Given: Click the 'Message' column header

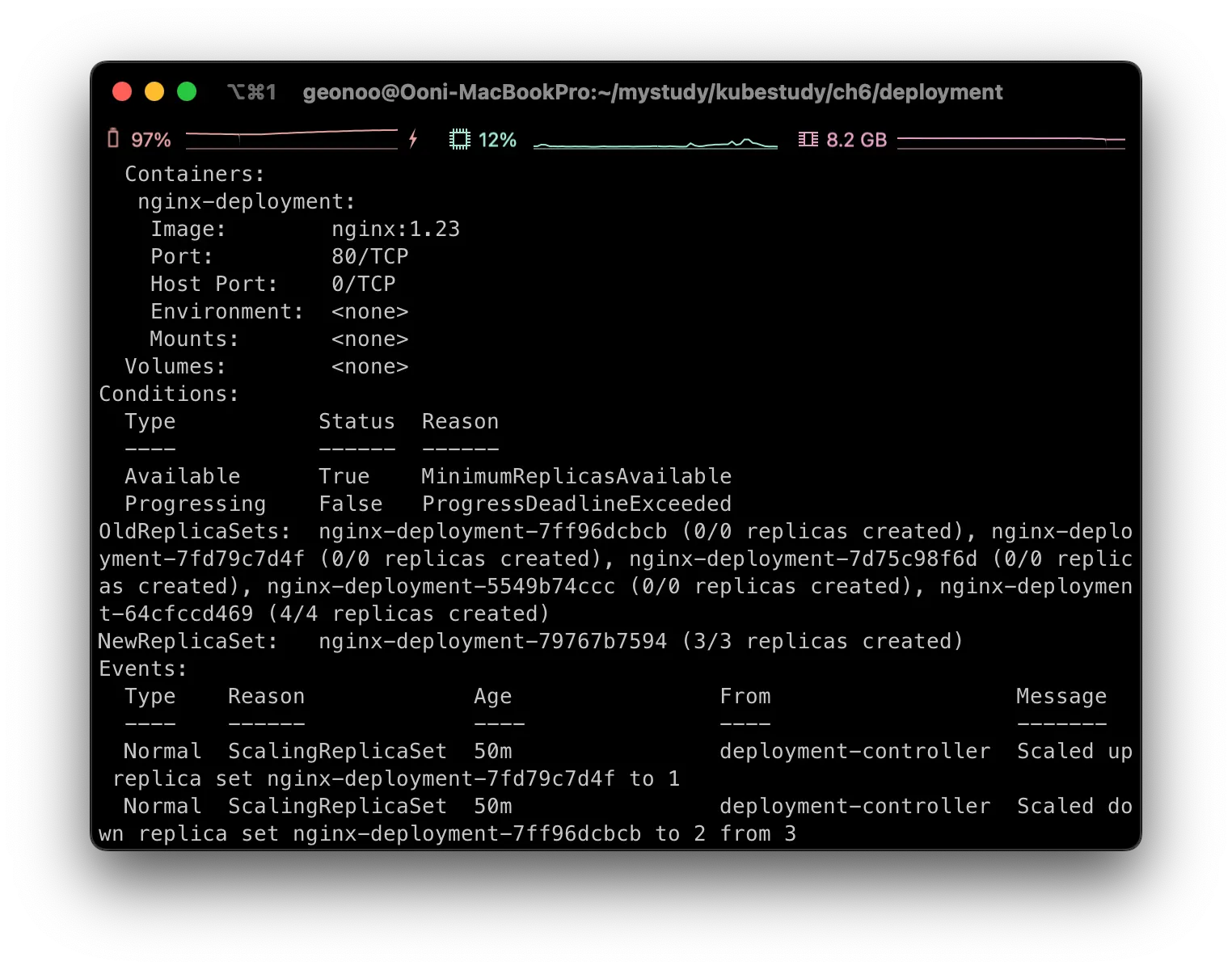Looking at the screenshot, I should coord(1061,696).
